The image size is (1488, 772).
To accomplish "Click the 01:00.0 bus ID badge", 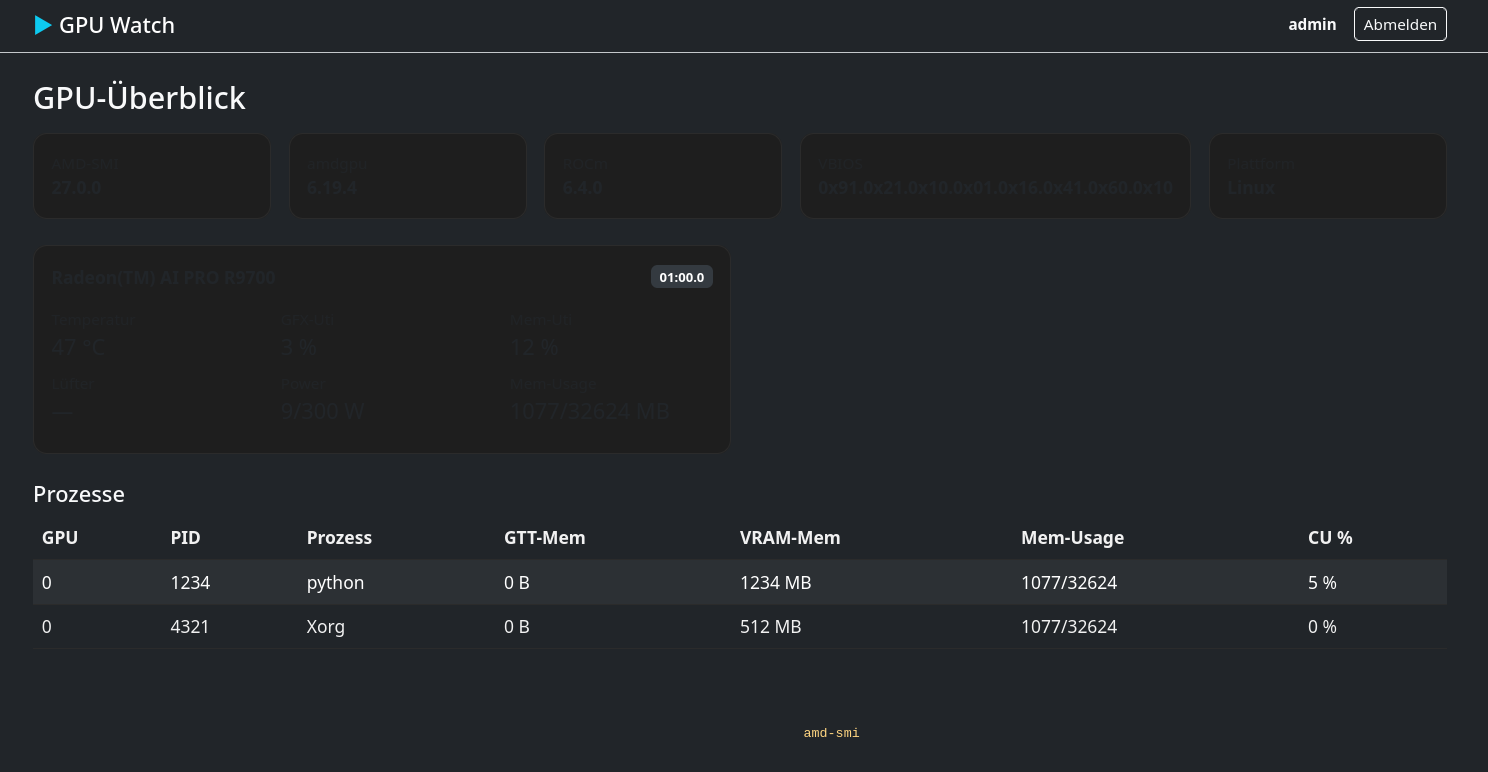I will [682, 277].
